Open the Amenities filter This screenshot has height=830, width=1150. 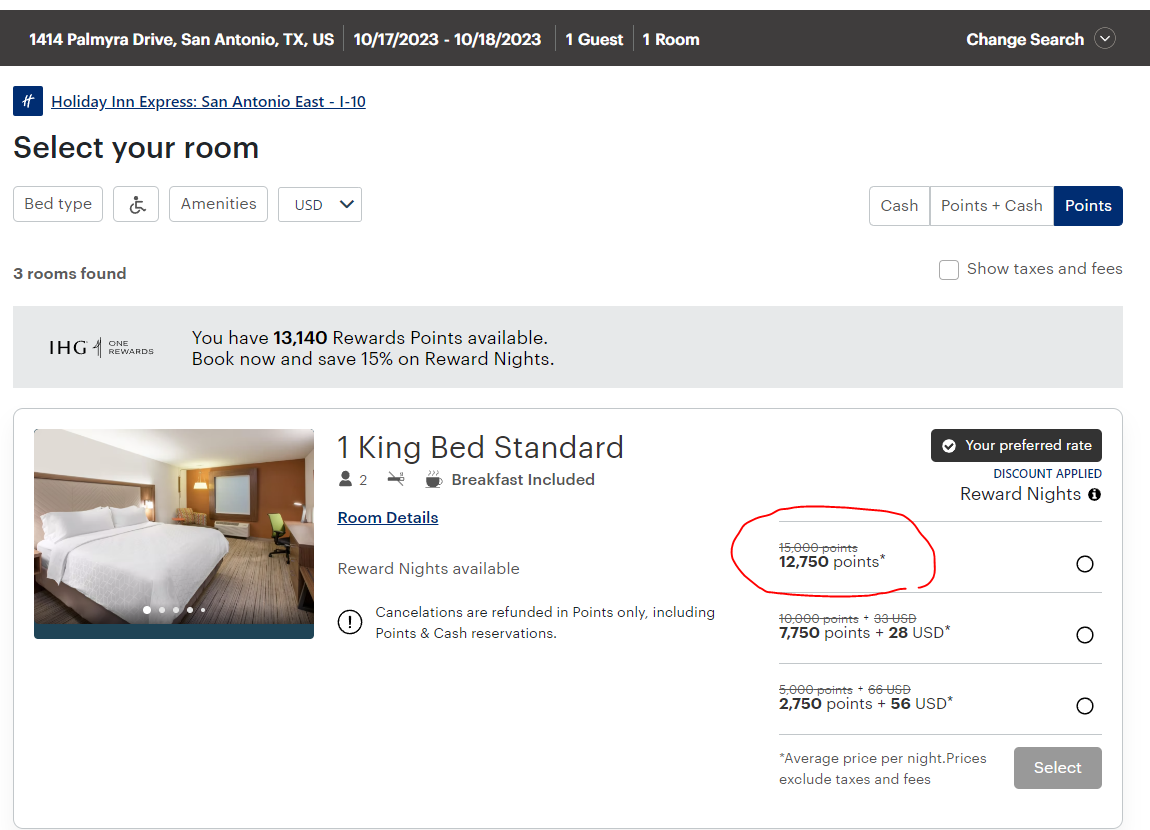point(218,204)
